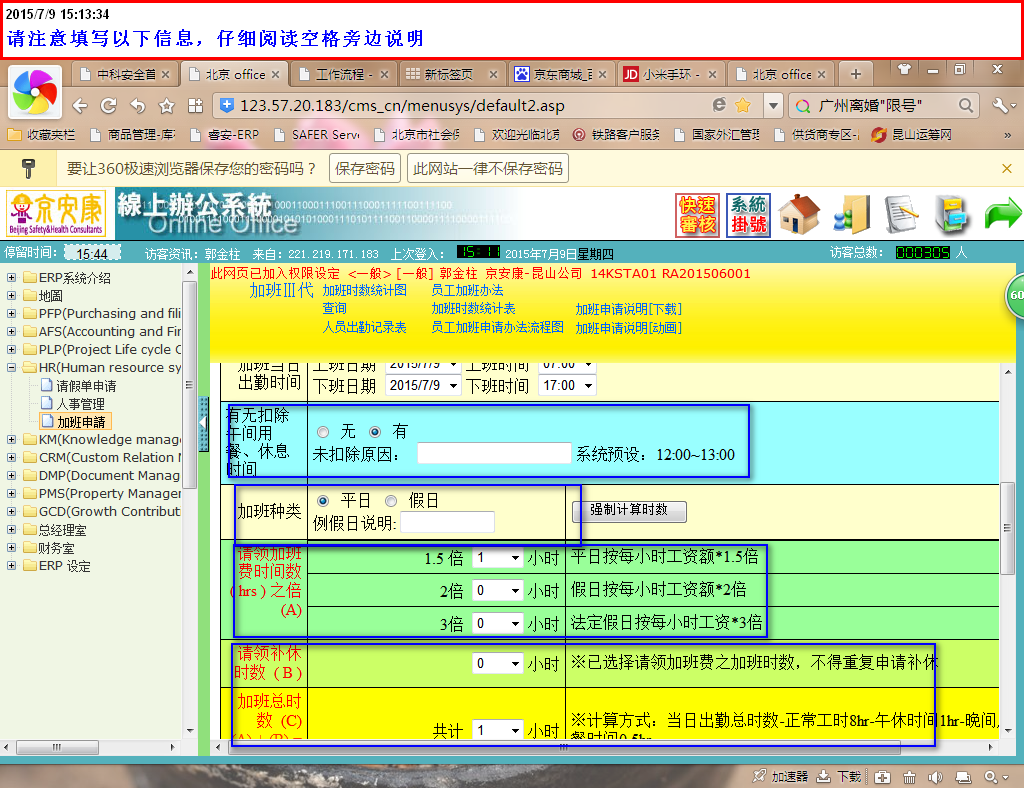Click the 系統掛號 system registration icon
1024x788 pixels.
click(748, 214)
